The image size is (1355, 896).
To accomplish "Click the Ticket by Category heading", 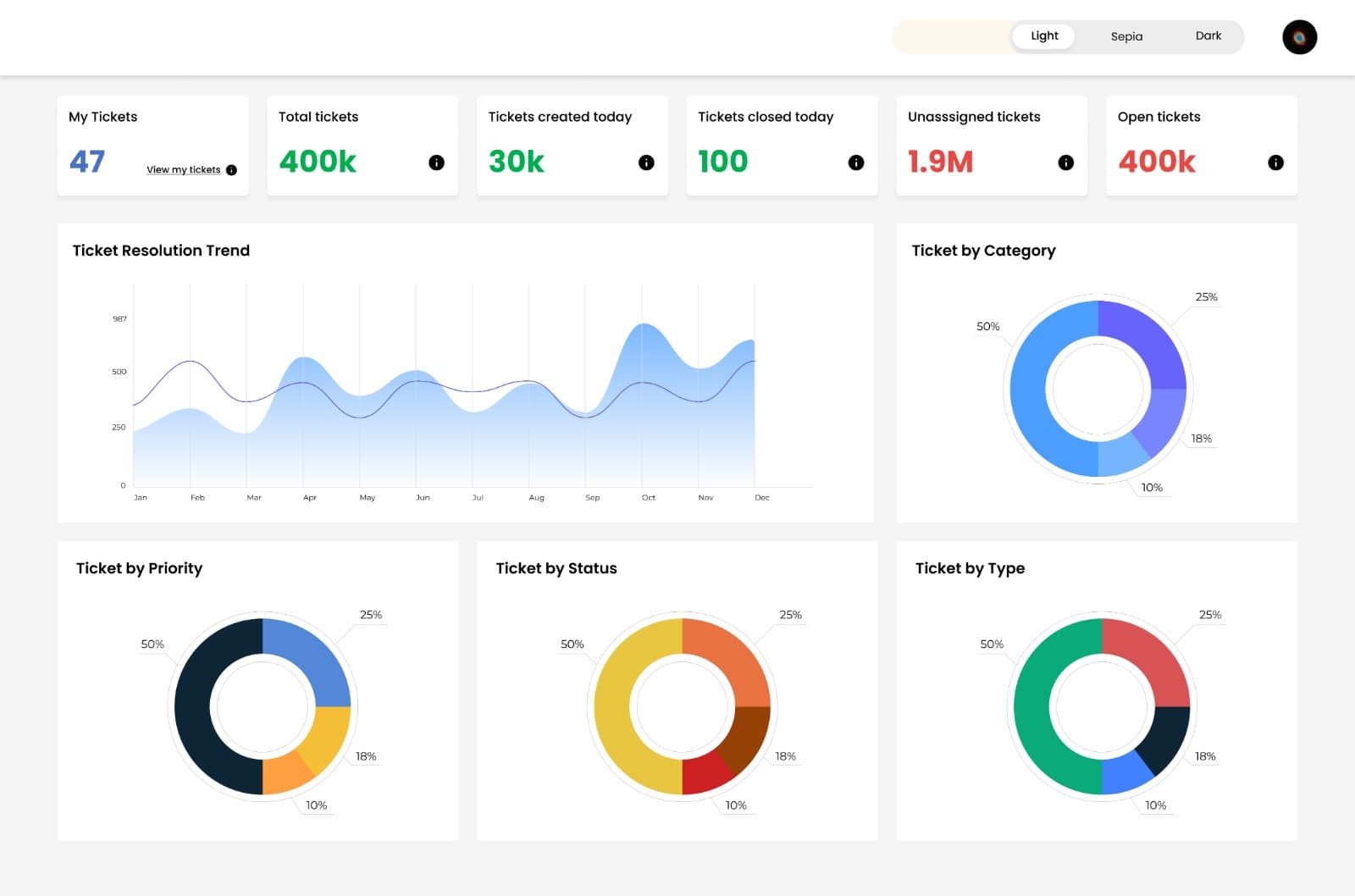I will click(983, 251).
